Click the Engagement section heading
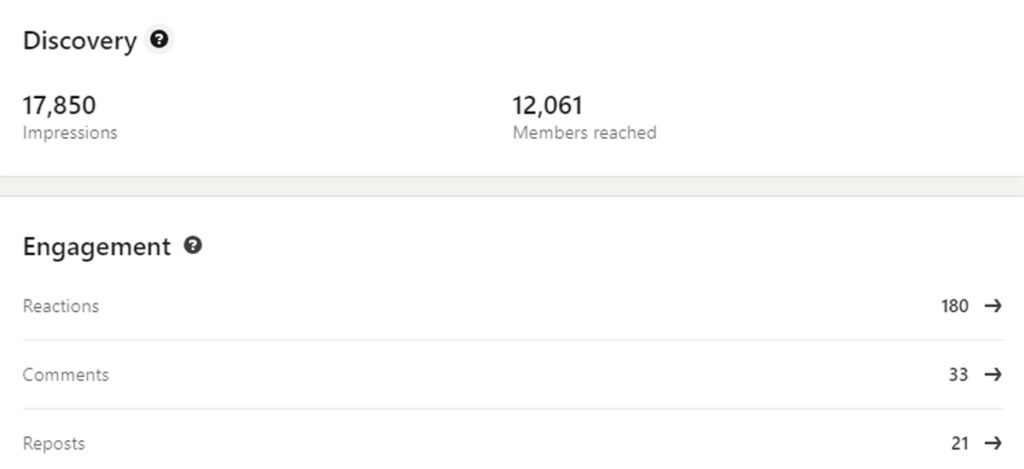 pyautogui.click(x=97, y=247)
